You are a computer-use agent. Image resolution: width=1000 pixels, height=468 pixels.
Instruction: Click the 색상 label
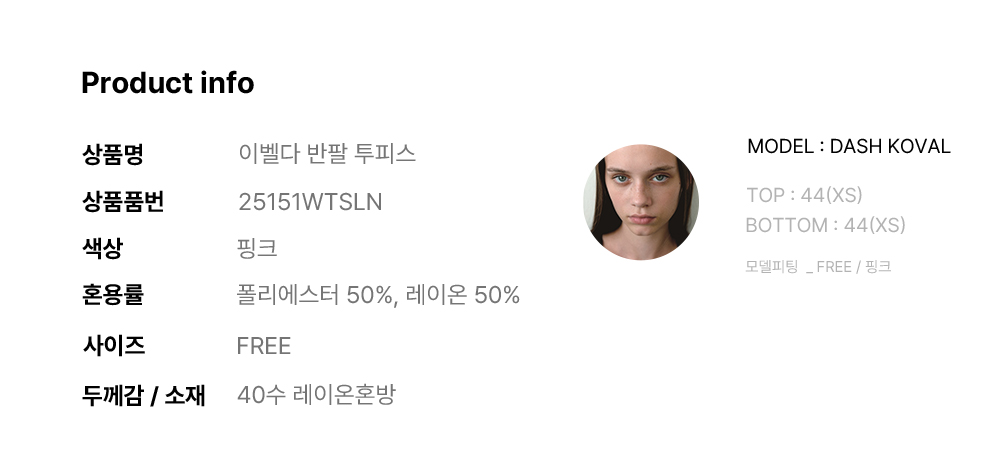(x=102, y=248)
